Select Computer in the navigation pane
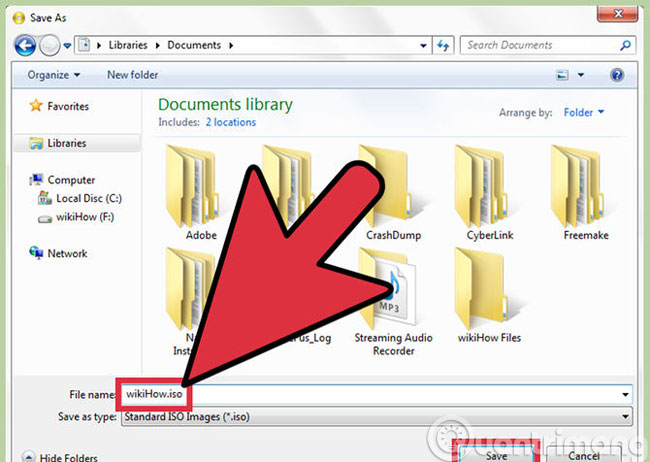The height and width of the screenshot is (462, 650). [71, 180]
